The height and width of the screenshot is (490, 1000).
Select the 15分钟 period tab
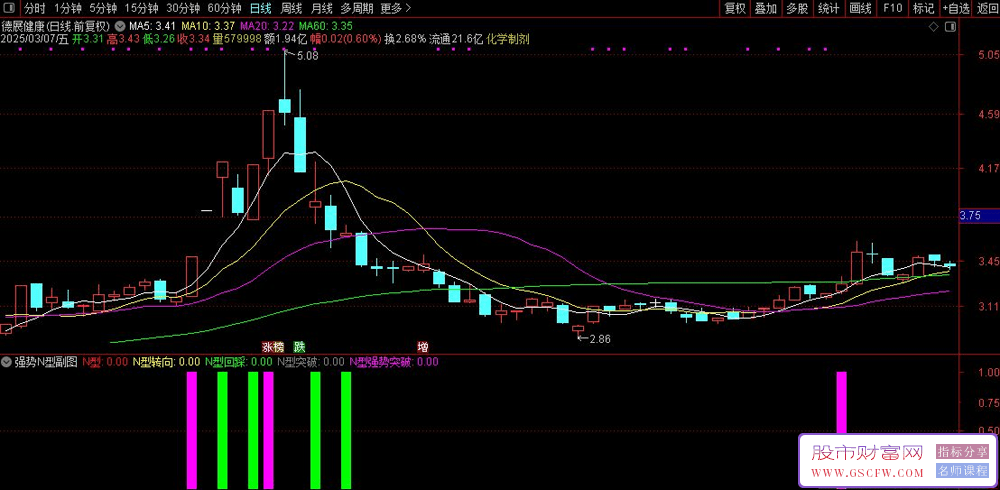click(x=142, y=8)
